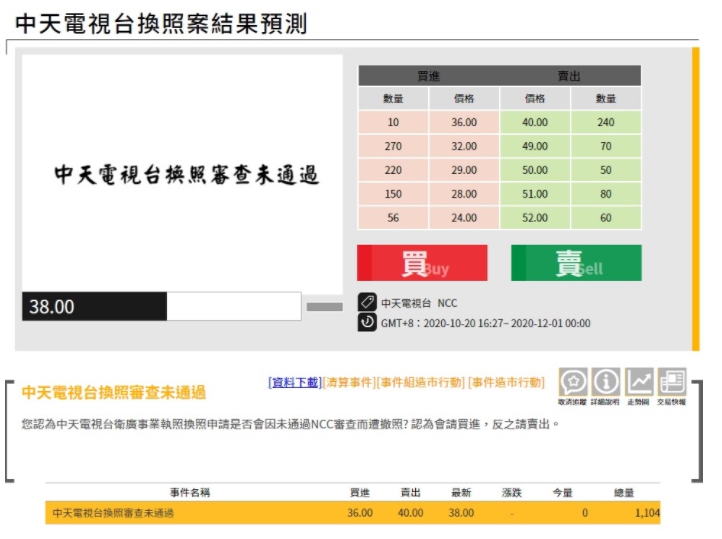This screenshot has height=539, width=722.
Task: Select buy price 36.00 in order book
Action: click(464, 122)
